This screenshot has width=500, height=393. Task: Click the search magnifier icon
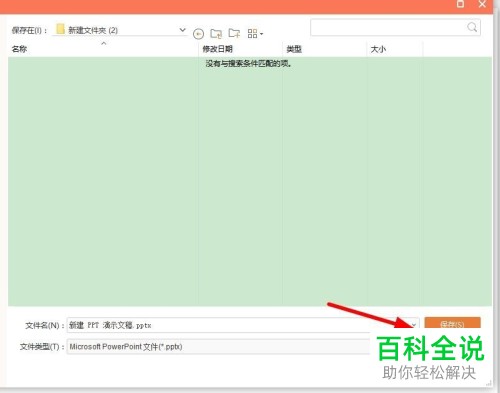click(472, 27)
